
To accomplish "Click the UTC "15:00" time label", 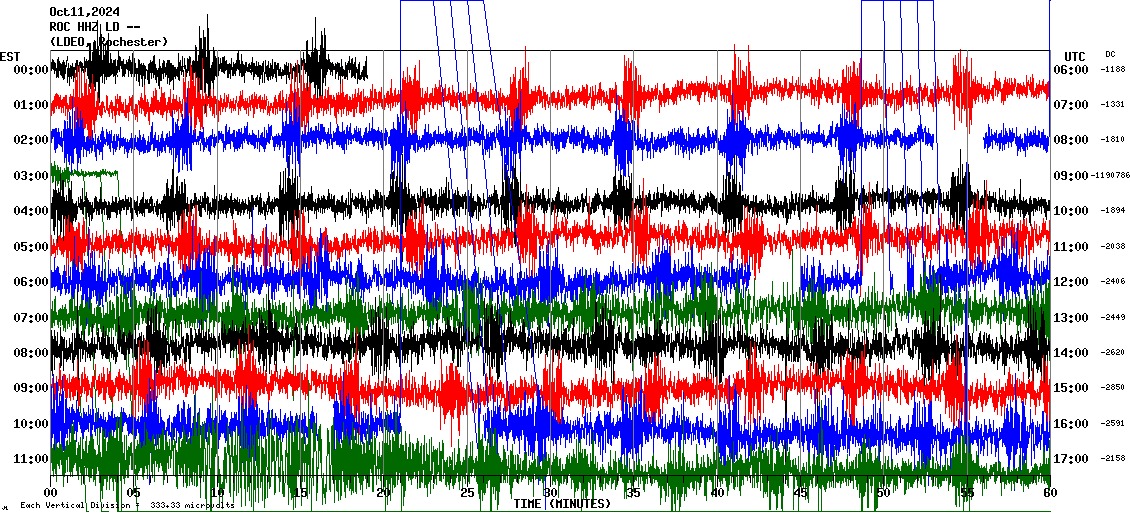I will pyautogui.click(x=1071, y=388).
